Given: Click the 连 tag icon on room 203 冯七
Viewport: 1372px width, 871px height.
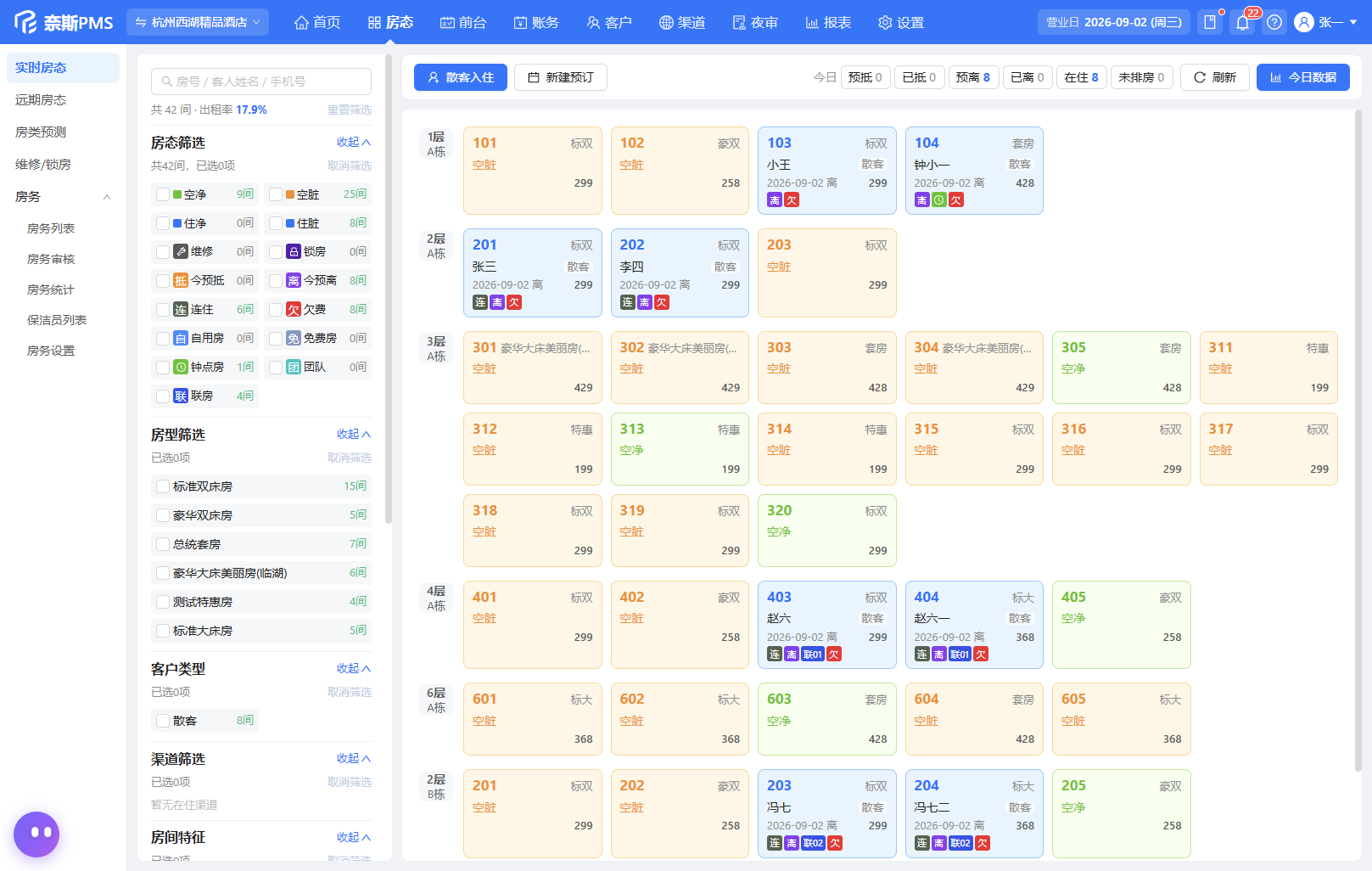Looking at the screenshot, I should point(775,843).
